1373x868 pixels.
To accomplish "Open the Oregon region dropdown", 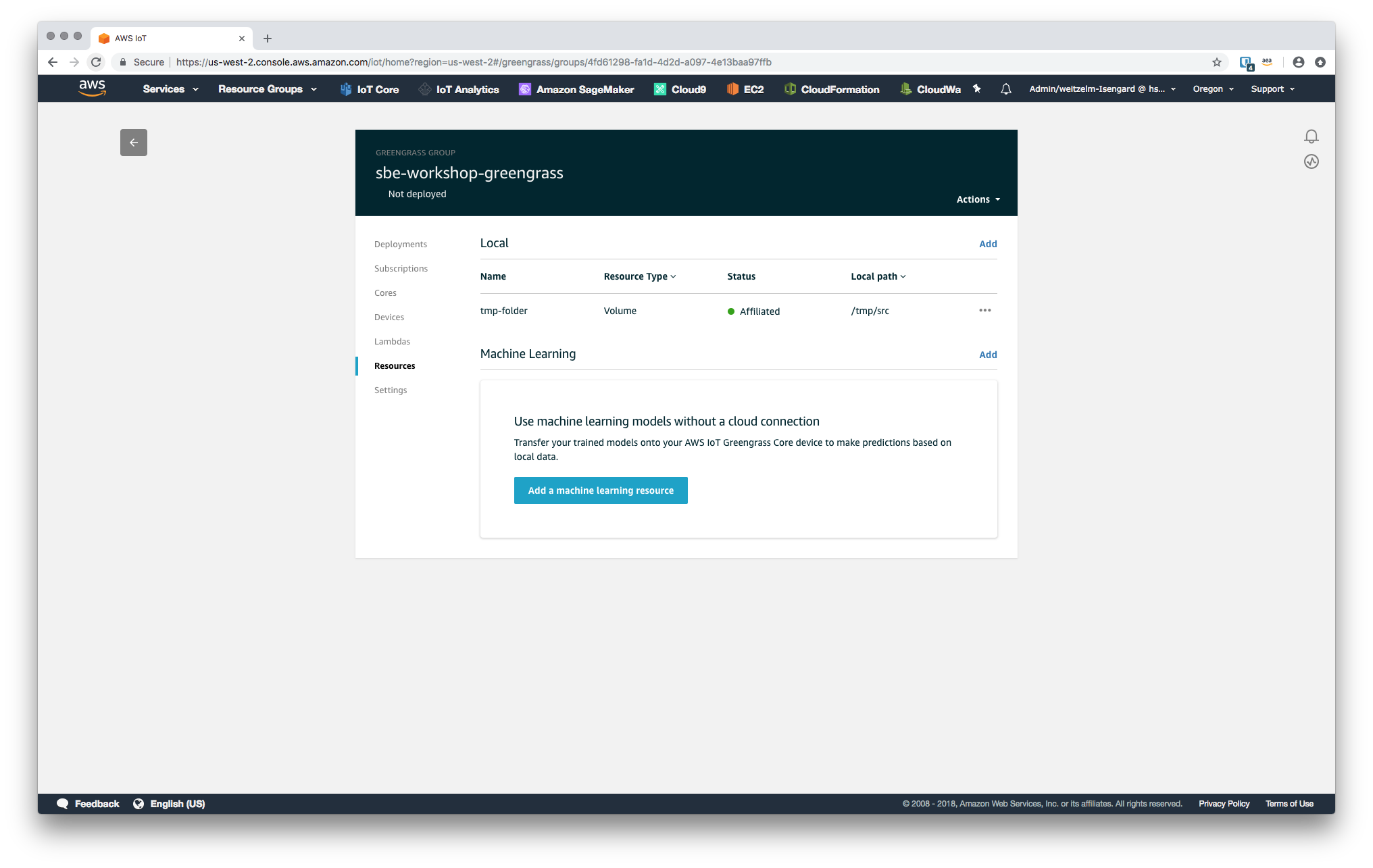I will [x=1213, y=89].
